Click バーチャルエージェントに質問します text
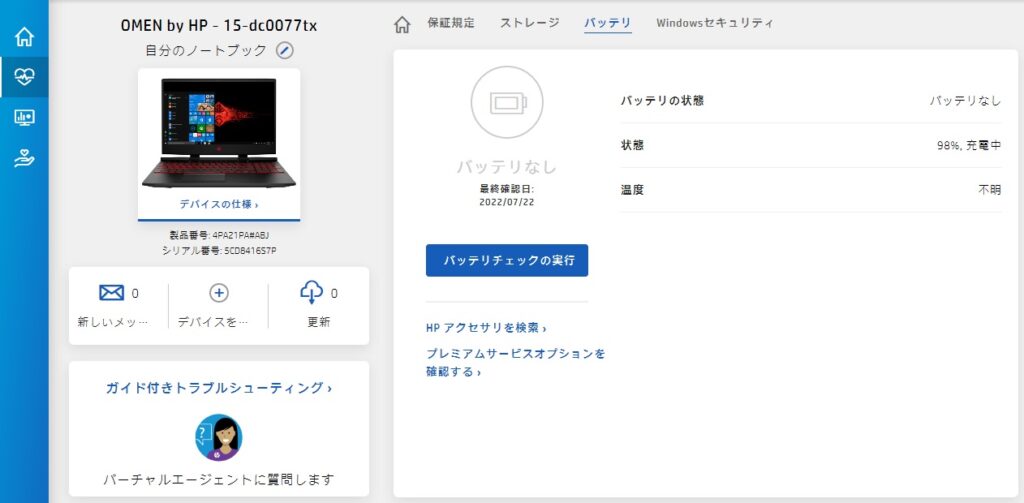The height and width of the screenshot is (503, 1024). [219, 479]
